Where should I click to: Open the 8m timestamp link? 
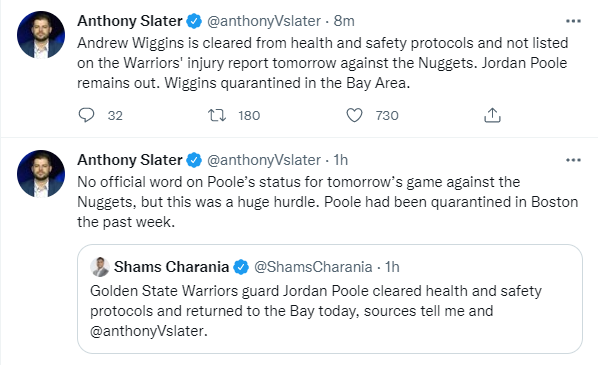click(344, 21)
